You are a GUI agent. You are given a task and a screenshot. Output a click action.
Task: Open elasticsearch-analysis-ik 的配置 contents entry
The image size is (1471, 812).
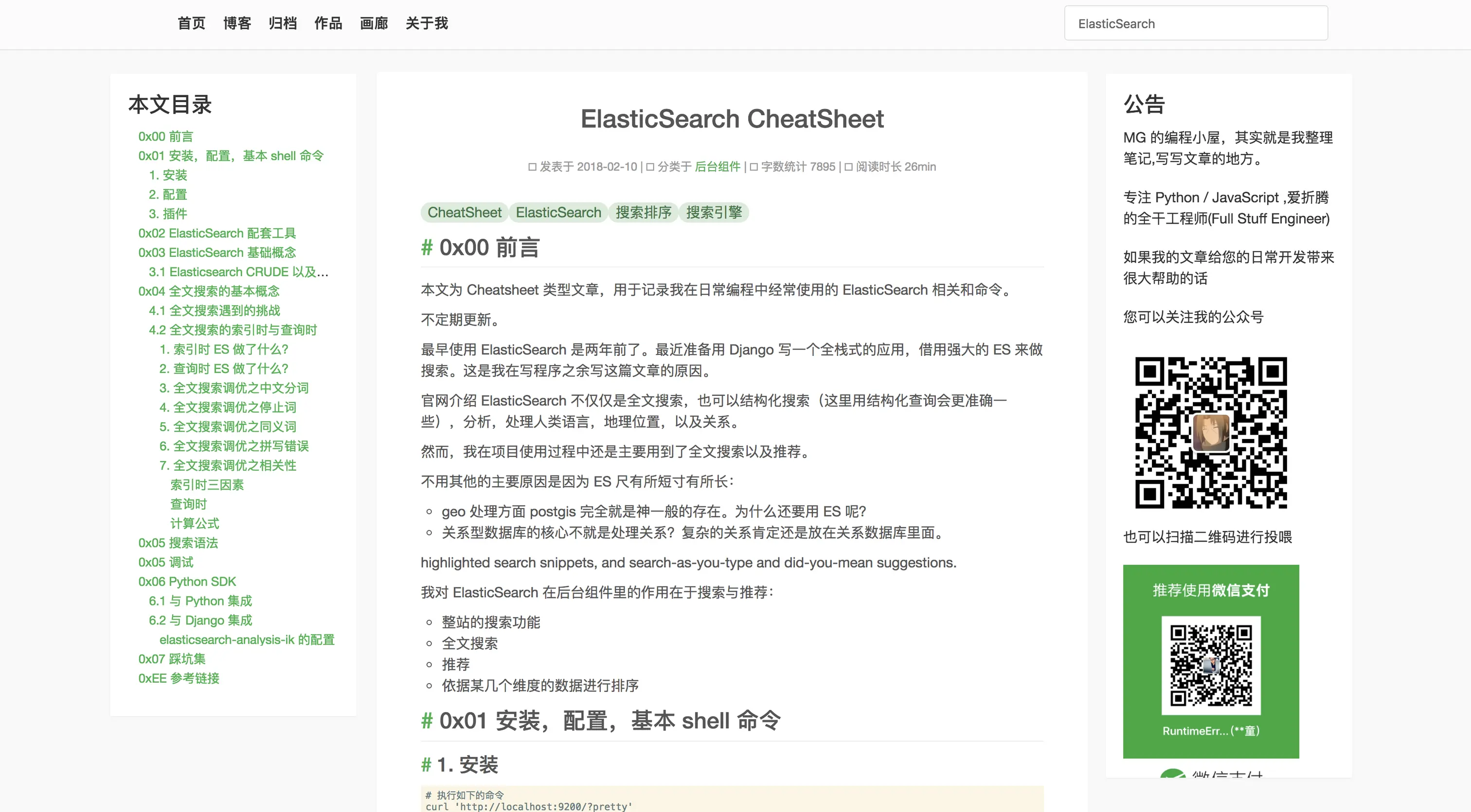click(247, 640)
